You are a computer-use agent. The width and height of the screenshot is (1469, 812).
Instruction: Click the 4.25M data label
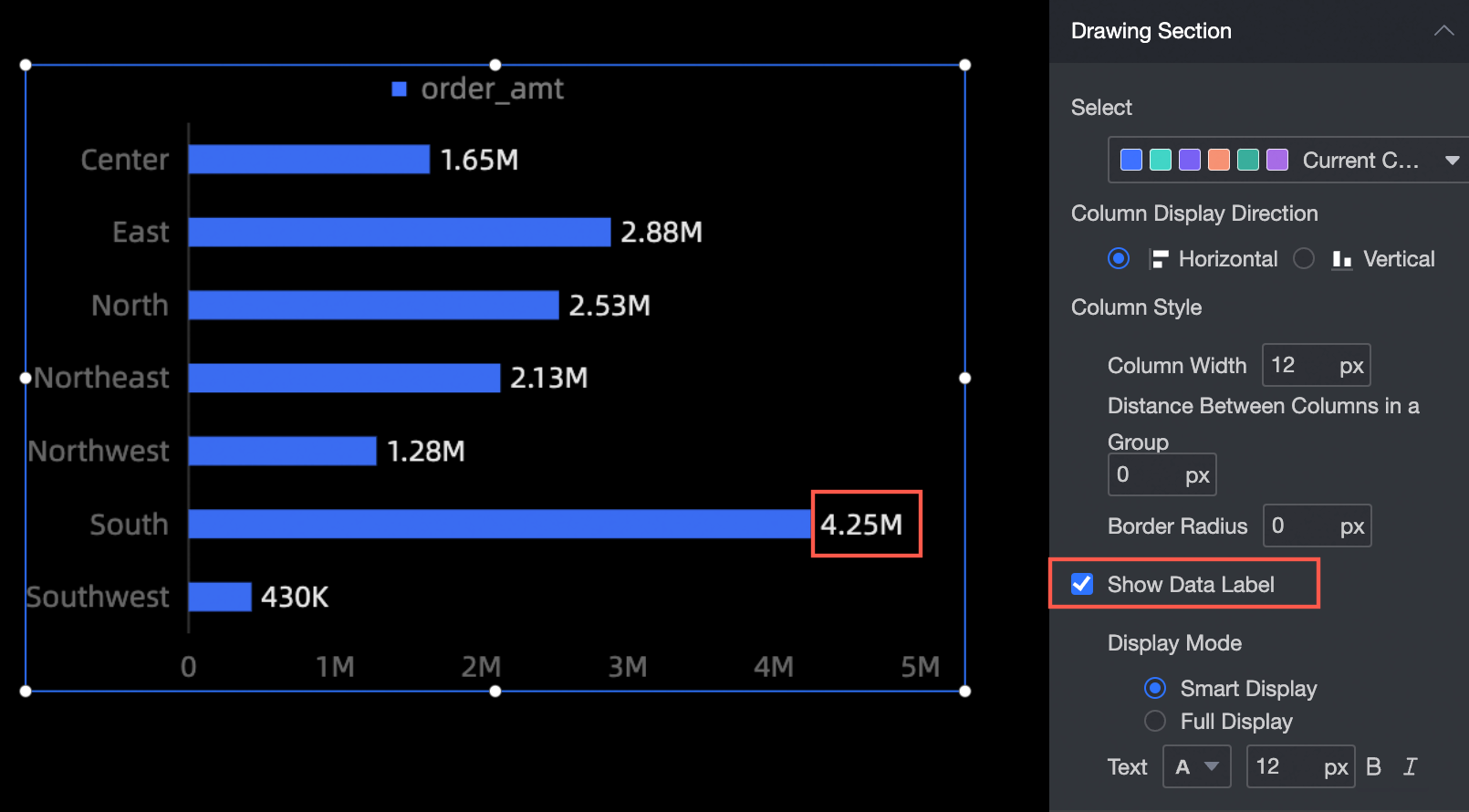[x=861, y=524]
